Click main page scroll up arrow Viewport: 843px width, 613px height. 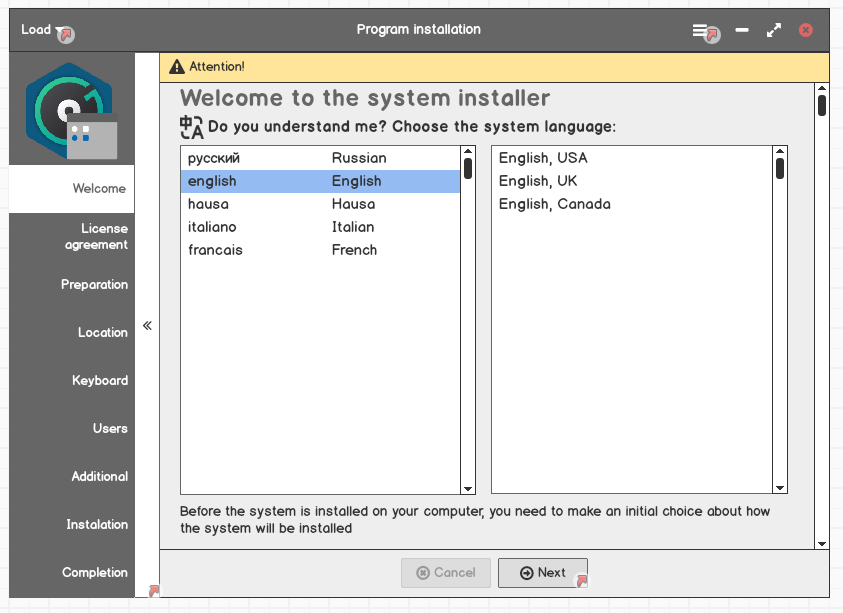point(821,88)
